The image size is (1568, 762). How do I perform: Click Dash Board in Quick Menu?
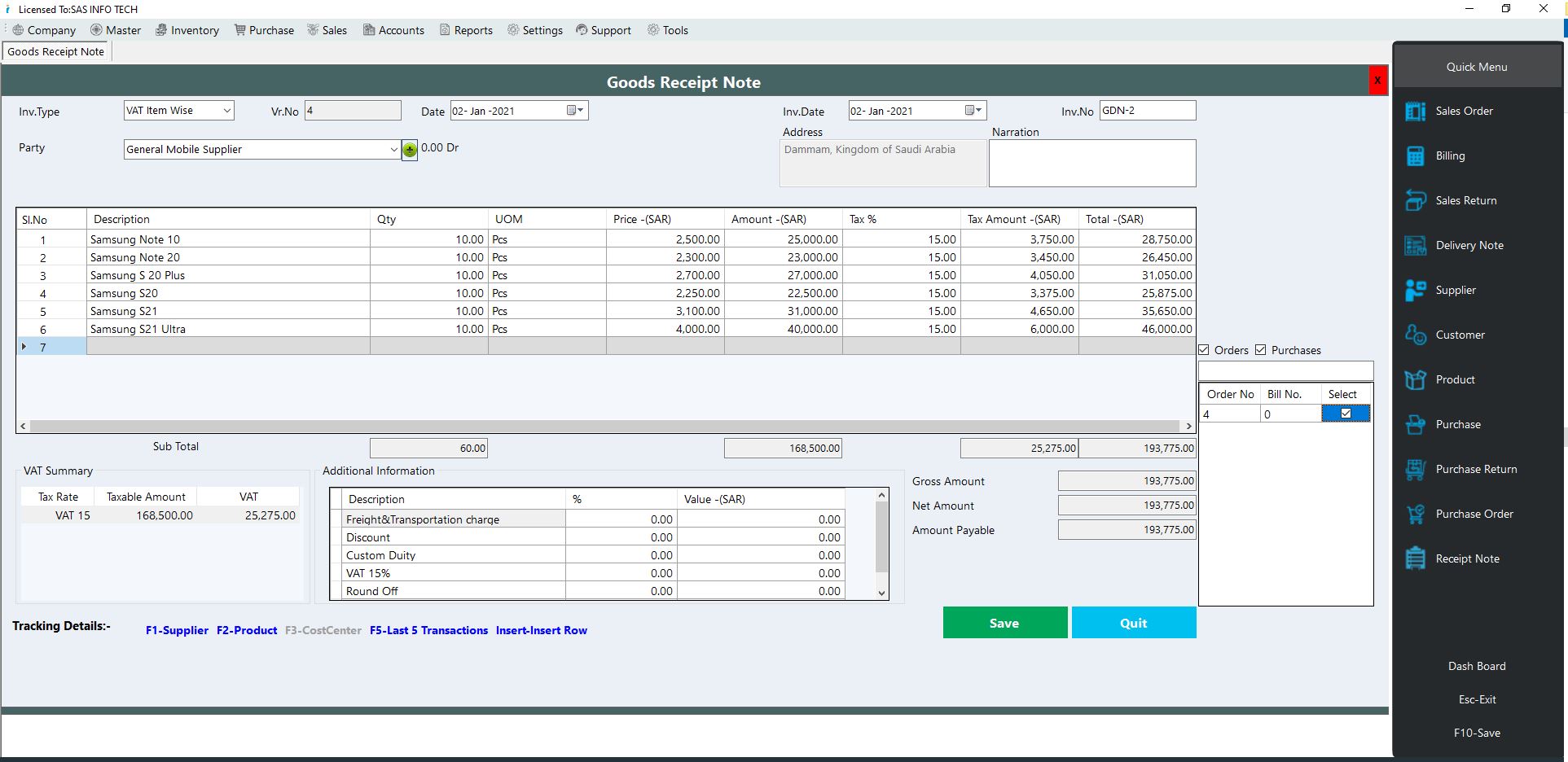coord(1477,666)
